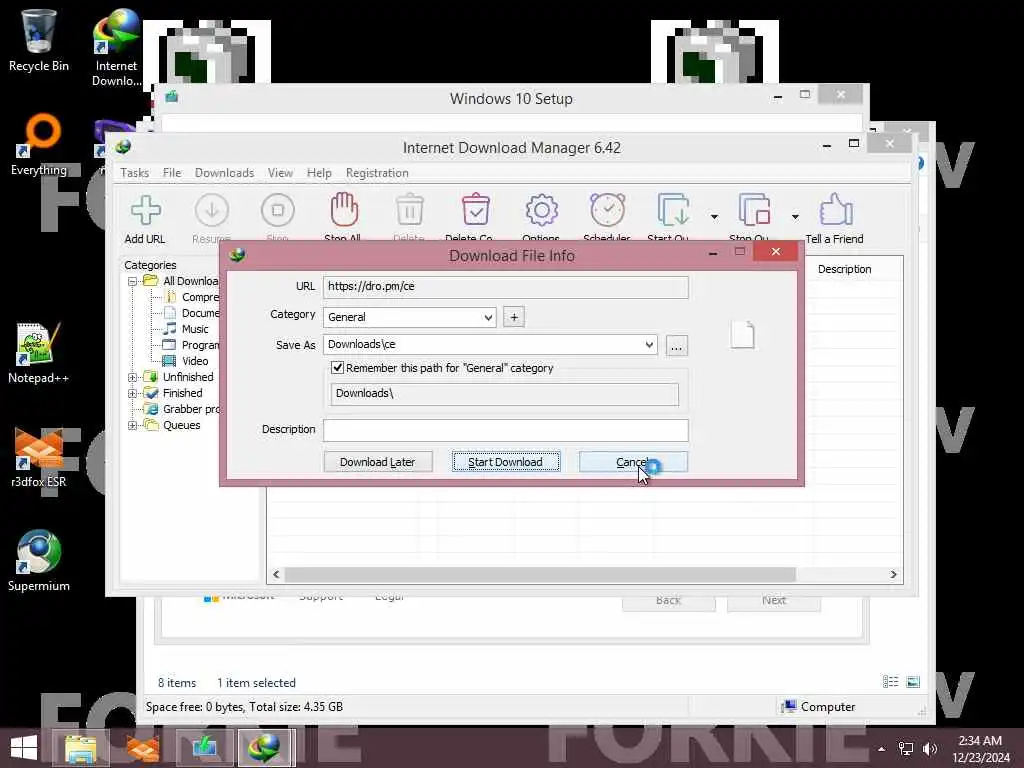
Task: Click the Stop Queue icon
Action: (x=754, y=210)
